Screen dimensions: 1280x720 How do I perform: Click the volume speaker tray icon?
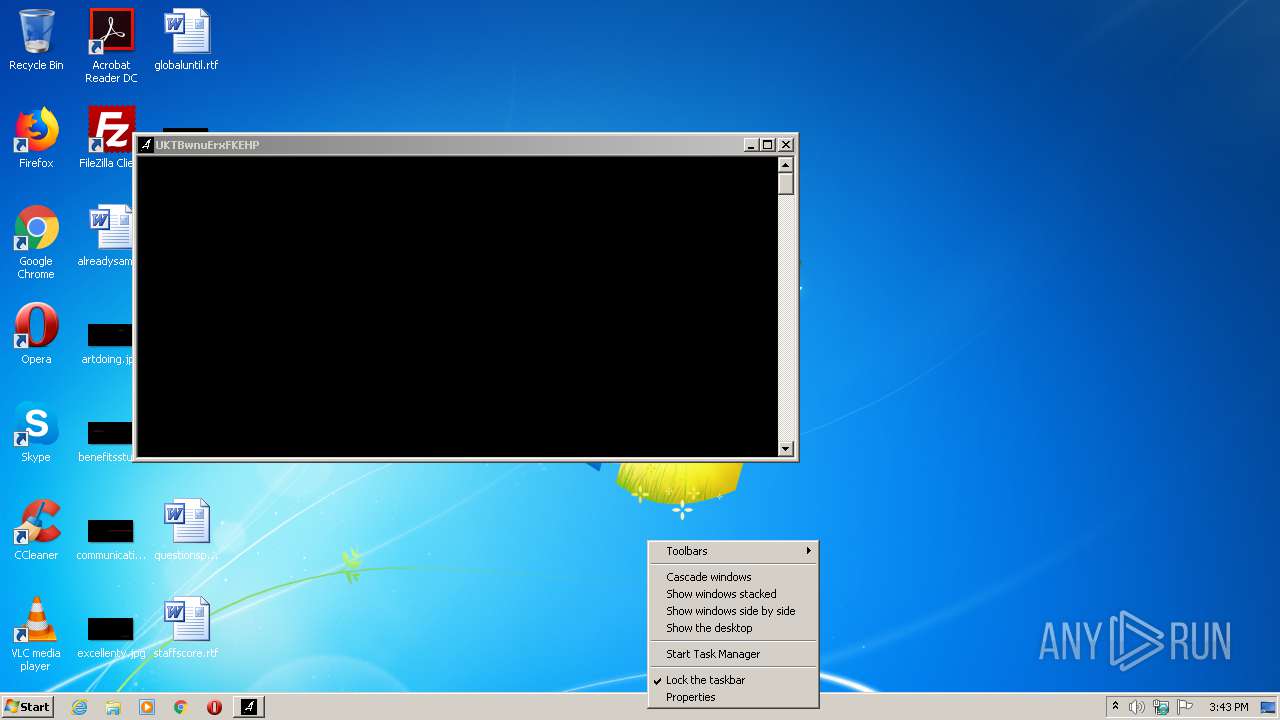pos(1137,707)
